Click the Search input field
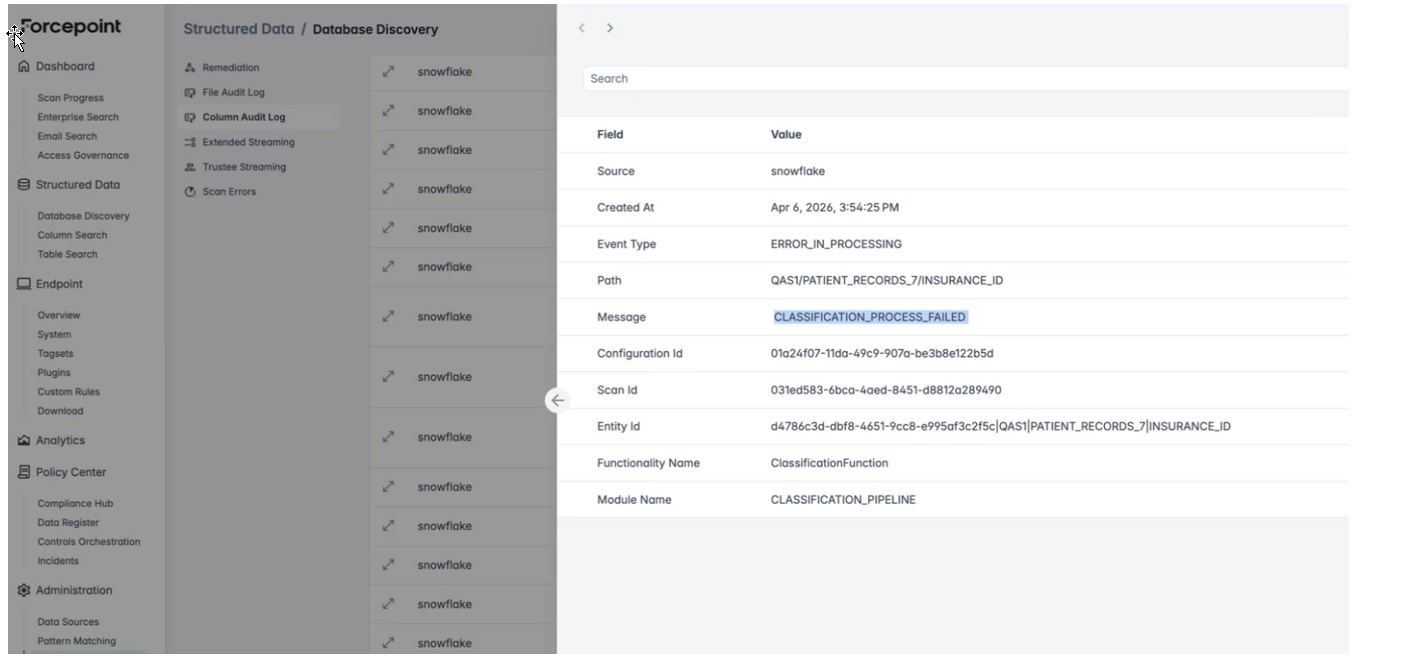Image resolution: width=1410 pixels, height=660 pixels. coord(960,79)
